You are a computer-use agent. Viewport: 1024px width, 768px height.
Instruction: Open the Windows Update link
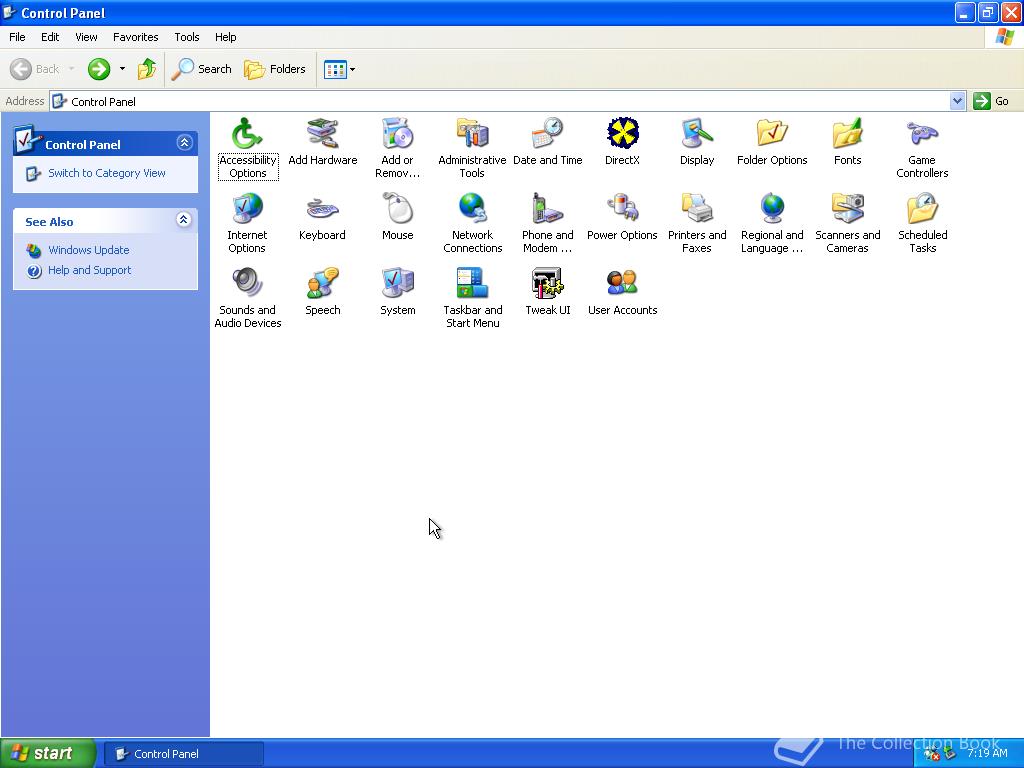pos(89,250)
